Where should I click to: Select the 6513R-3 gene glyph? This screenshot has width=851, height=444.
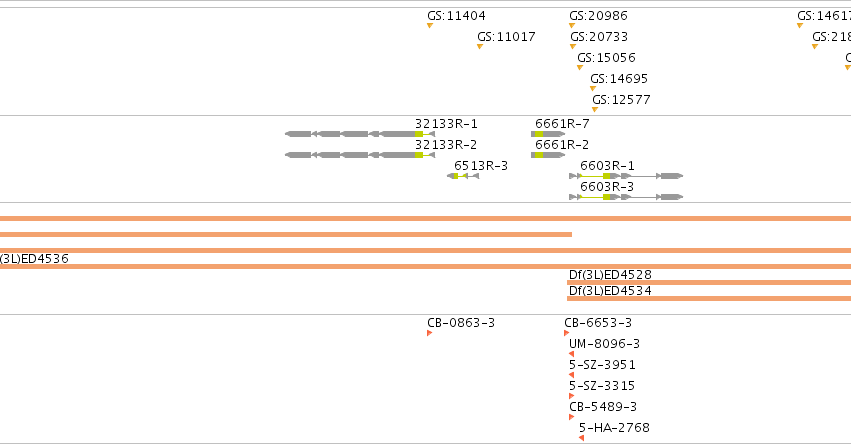point(463,176)
